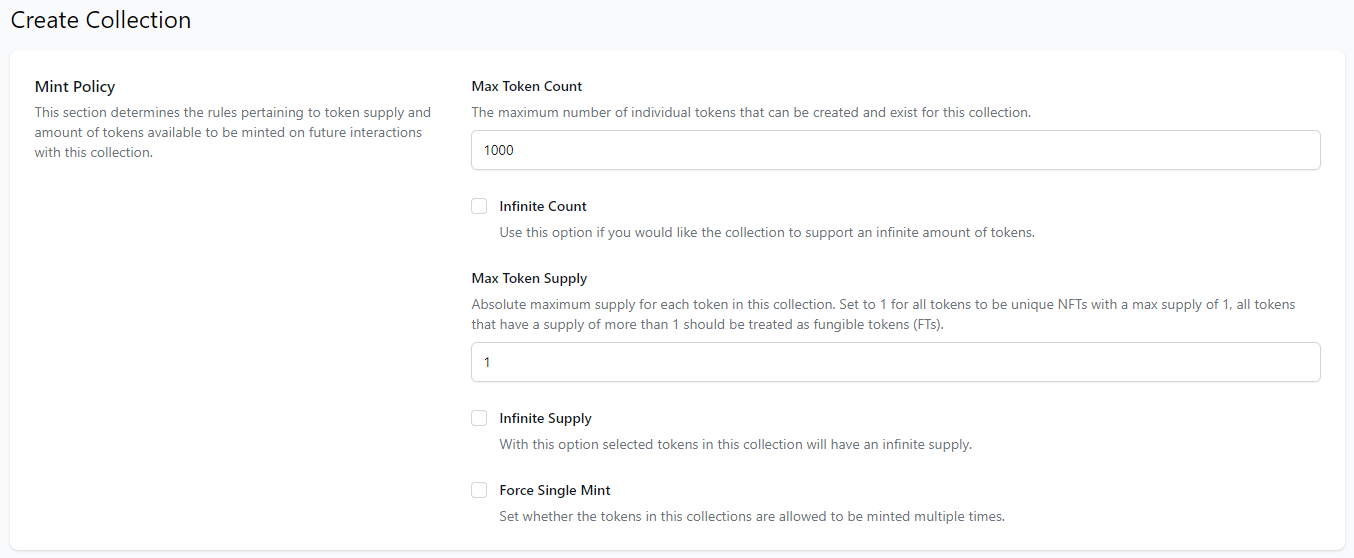The height and width of the screenshot is (558, 1354).
Task: Click the Force Single Mint label text
Action: [555, 490]
